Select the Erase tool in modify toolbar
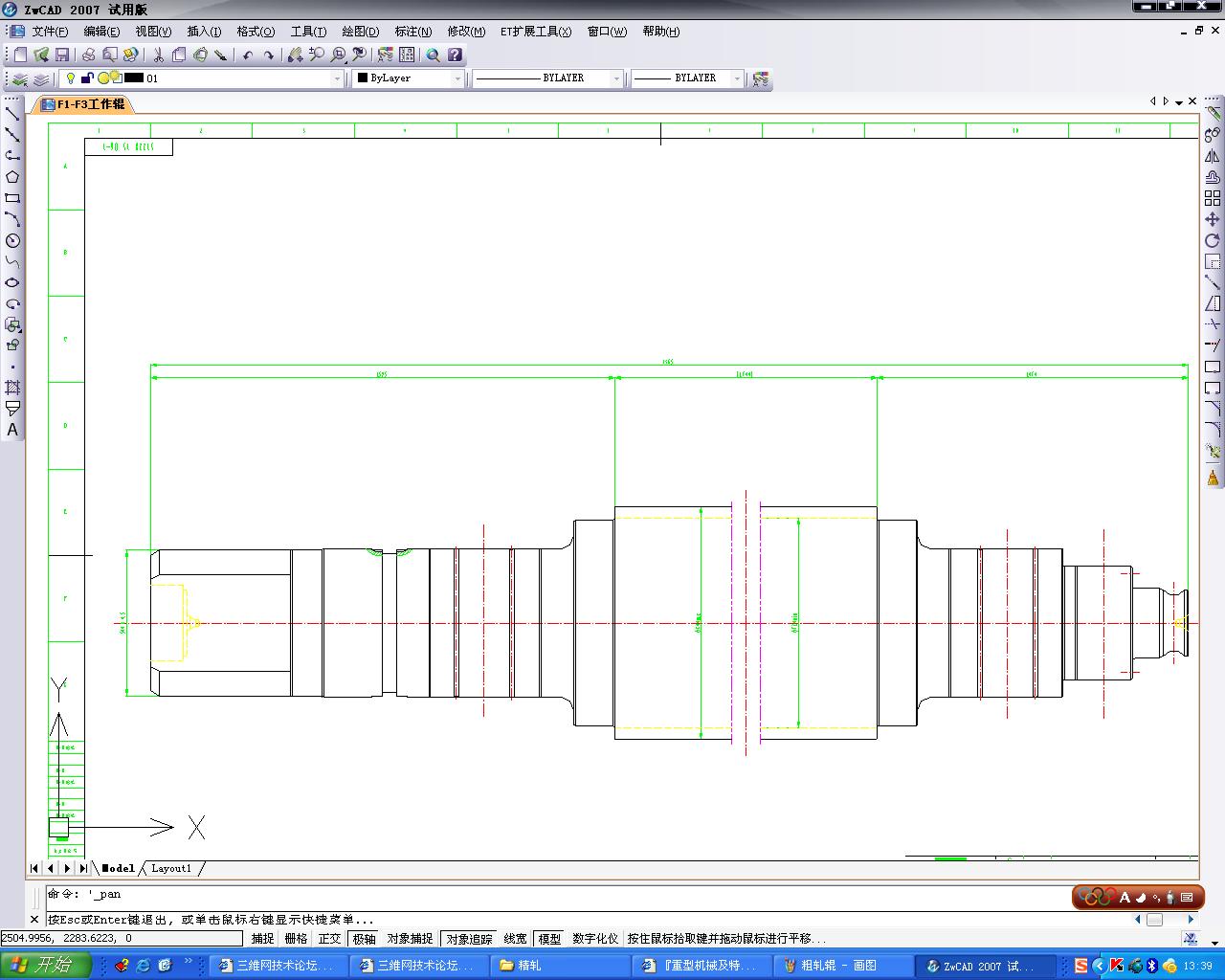 (1213, 113)
